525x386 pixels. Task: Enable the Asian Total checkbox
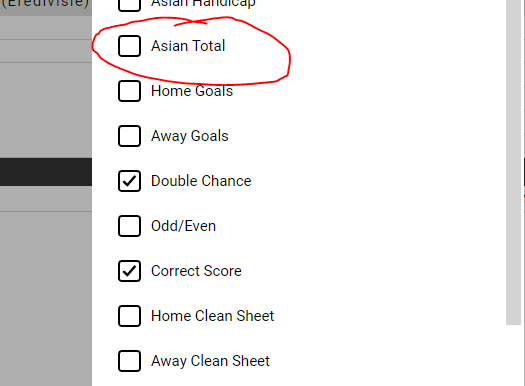129,46
